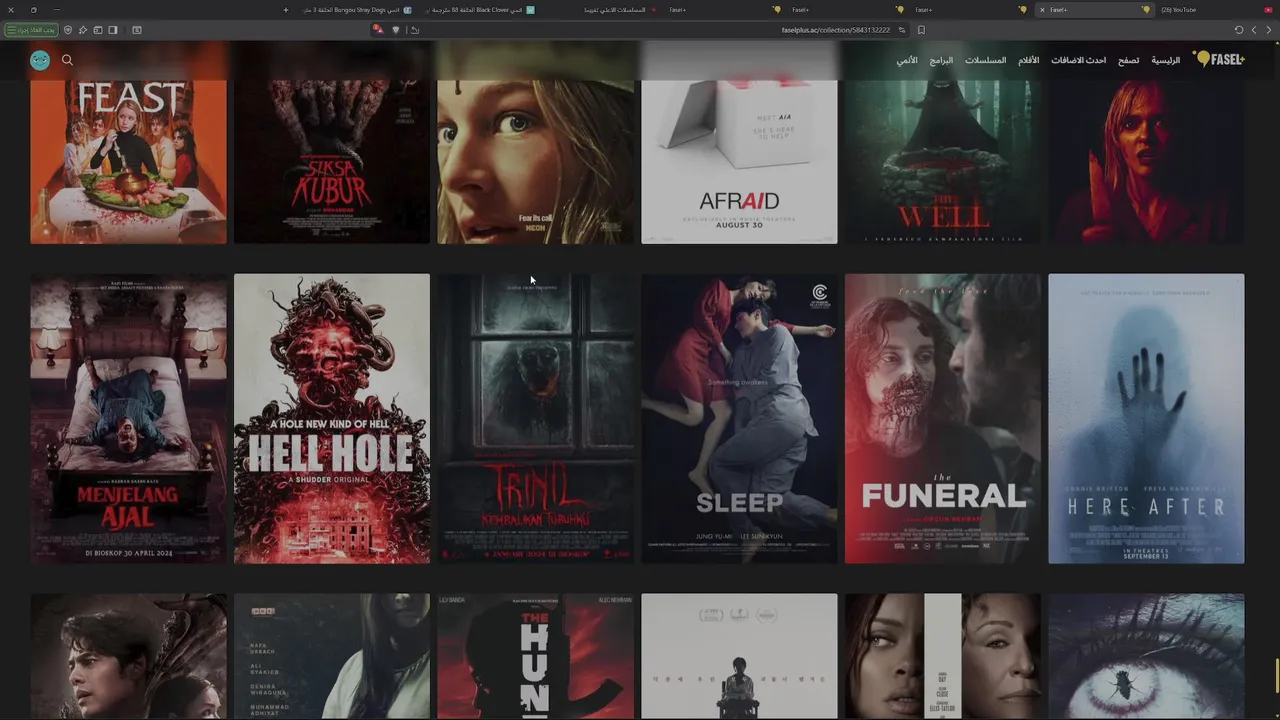Screen dimensions: 1280x720
Task: Open the green browser menu button
Action: [31, 30]
